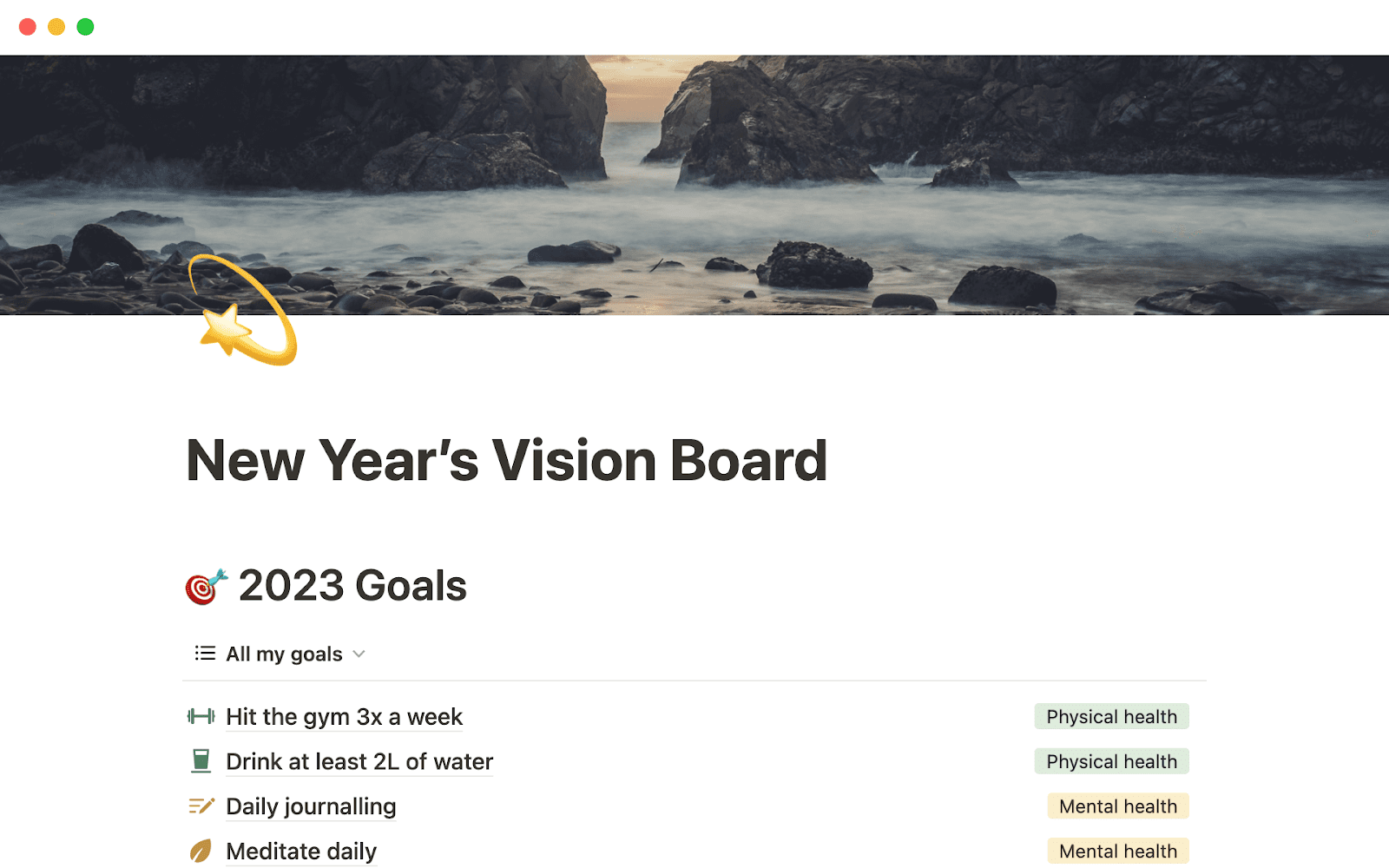Click the Physical health tag on the water goal
1389x868 pixels.
(1112, 761)
